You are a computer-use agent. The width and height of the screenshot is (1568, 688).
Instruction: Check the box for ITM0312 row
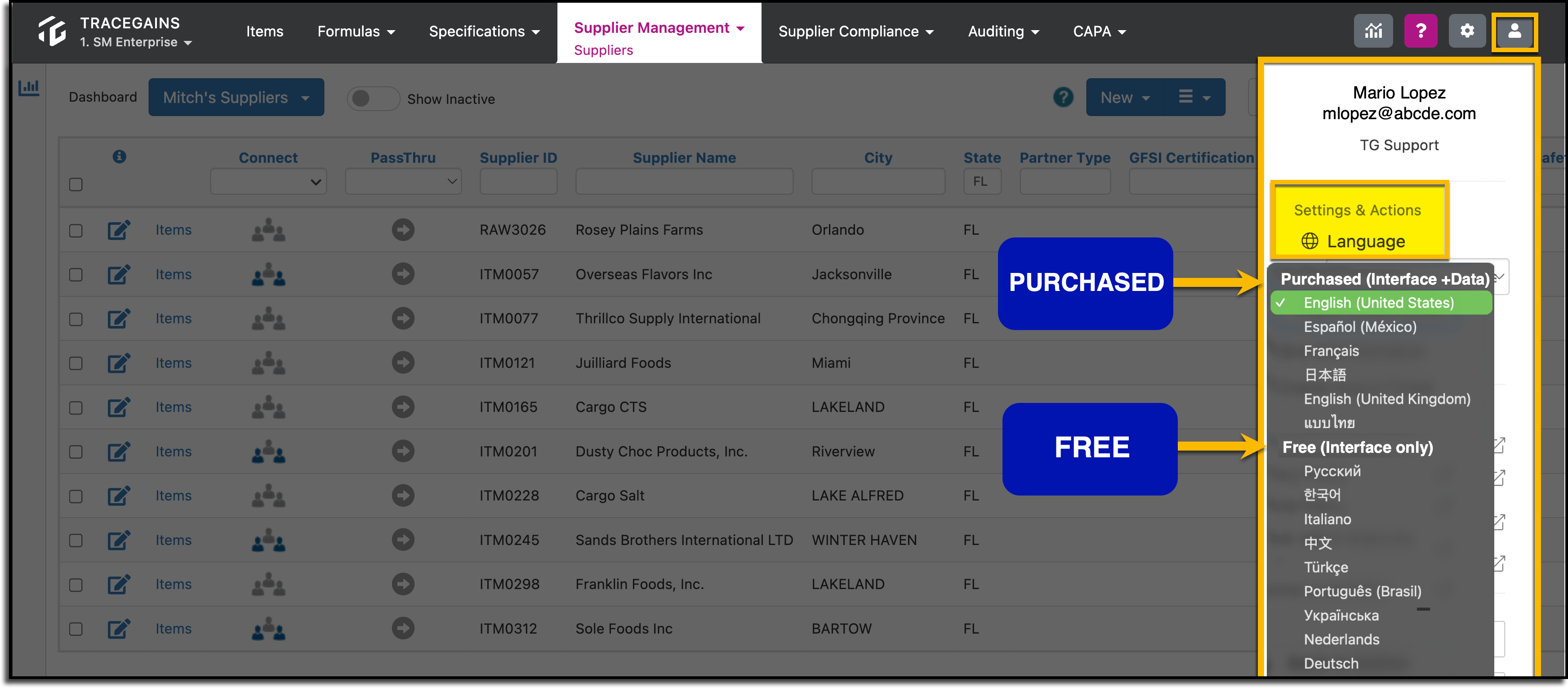[x=76, y=629]
